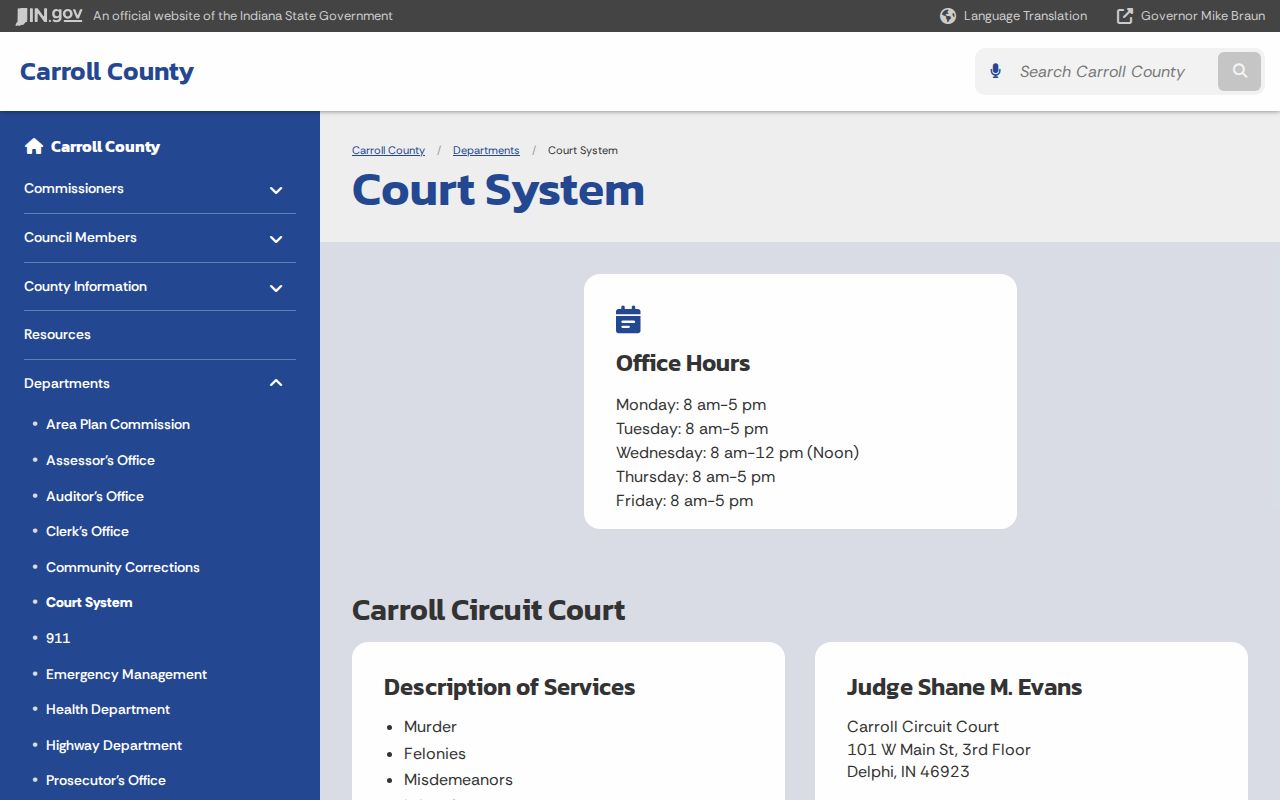The width and height of the screenshot is (1280, 800).
Task: Go to Area Plan Commission page
Action: (x=118, y=424)
